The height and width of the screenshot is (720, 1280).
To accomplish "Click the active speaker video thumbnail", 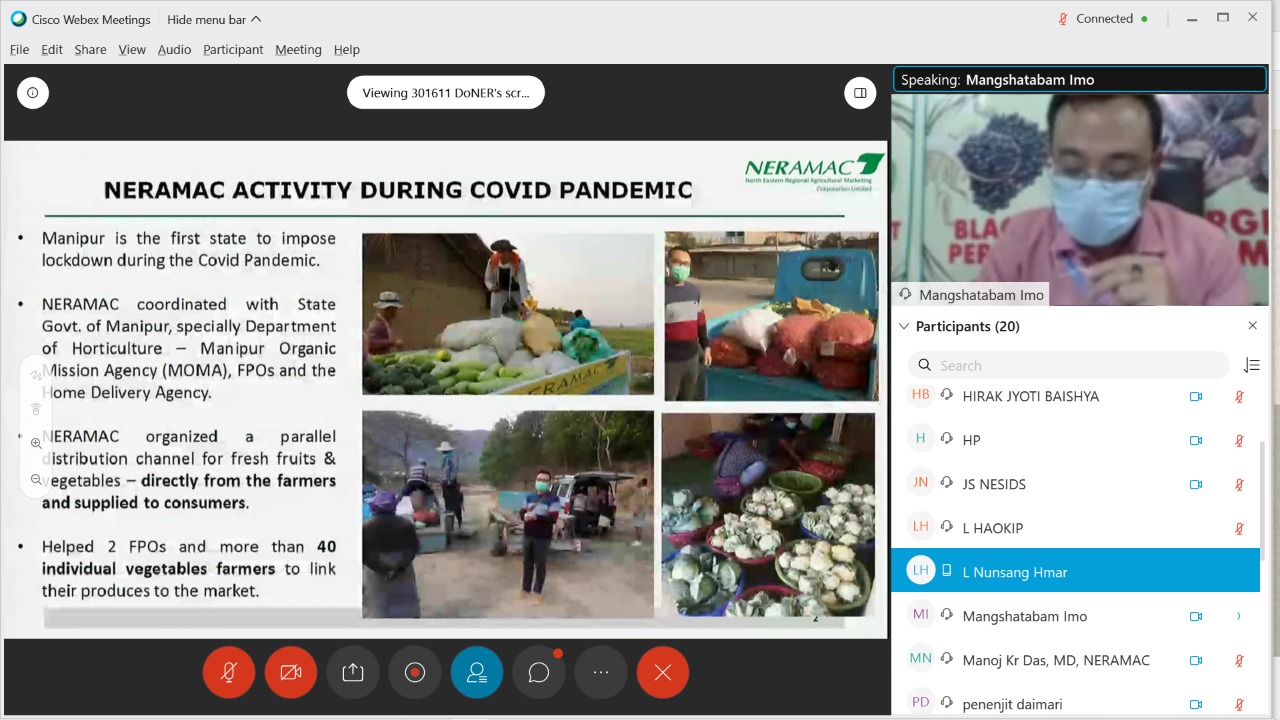I will click(x=1079, y=200).
